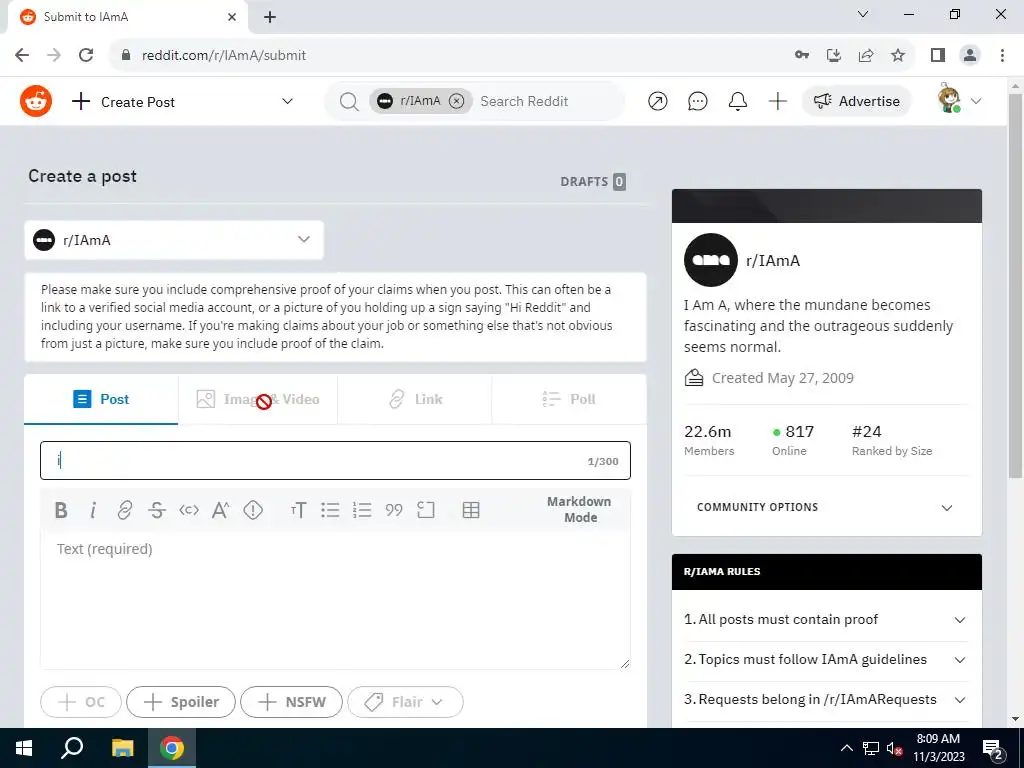The image size is (1024, 768).
Task: Click the install app icon in address bar
Action: tap(834, 56)
